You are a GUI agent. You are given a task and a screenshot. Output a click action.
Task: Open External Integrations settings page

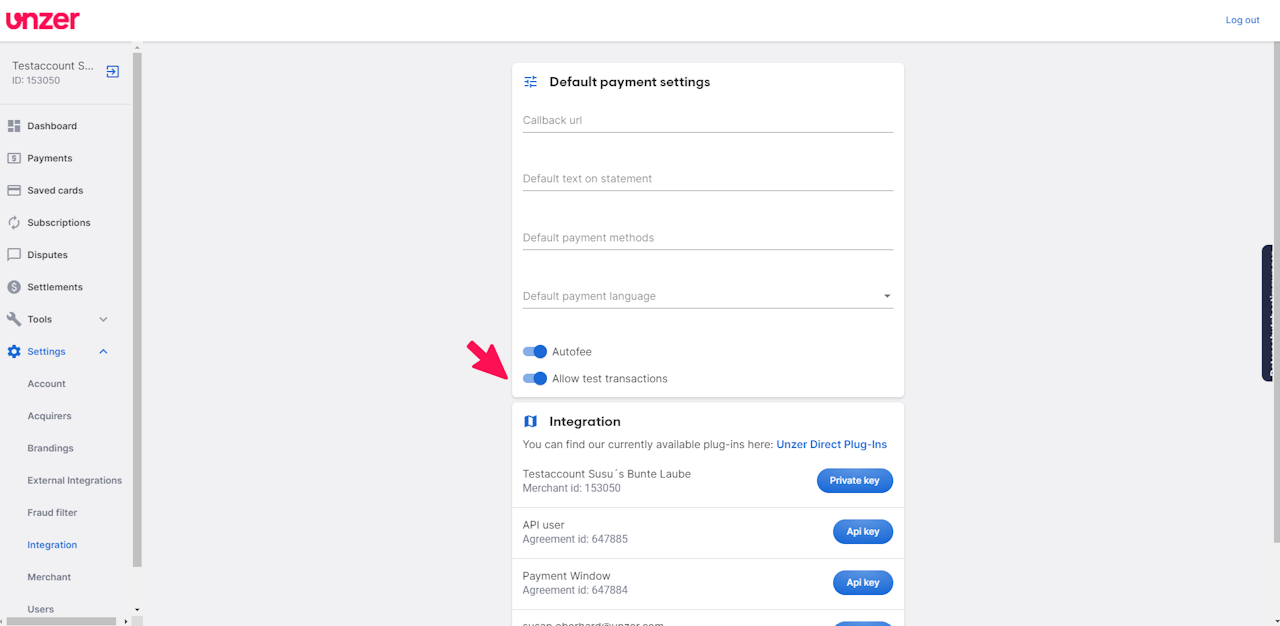[74, 481]
